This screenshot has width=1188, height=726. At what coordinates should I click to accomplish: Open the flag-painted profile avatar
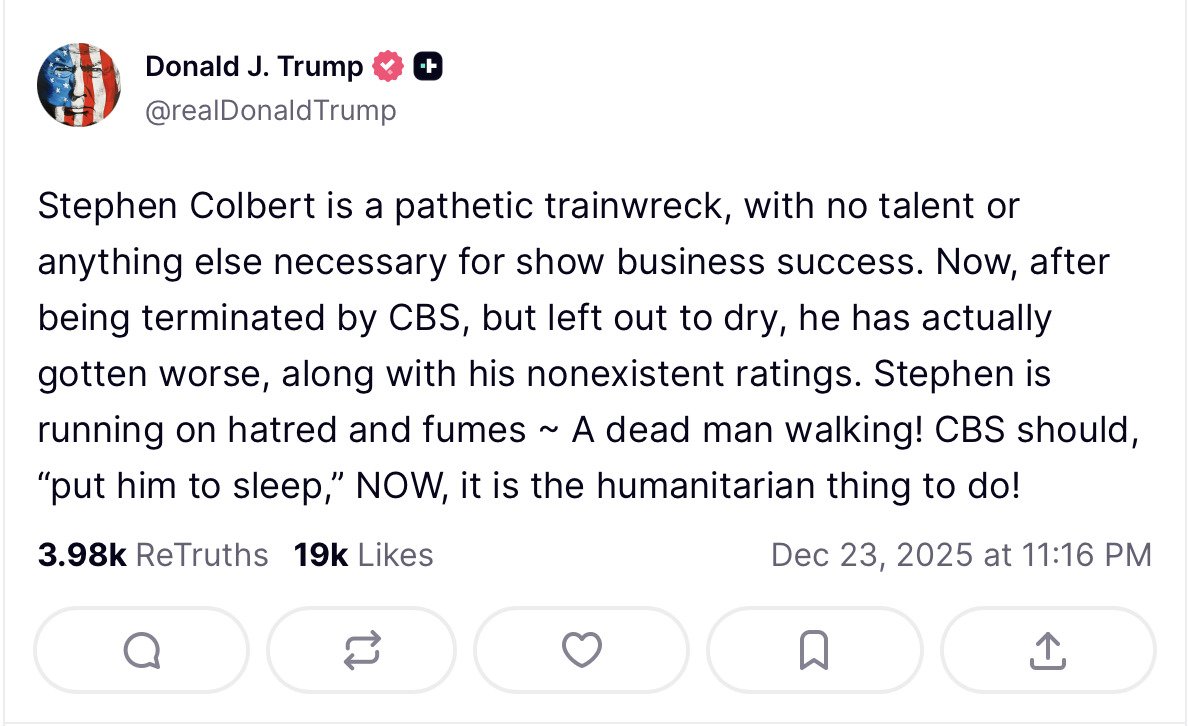(x=79, y=85)
